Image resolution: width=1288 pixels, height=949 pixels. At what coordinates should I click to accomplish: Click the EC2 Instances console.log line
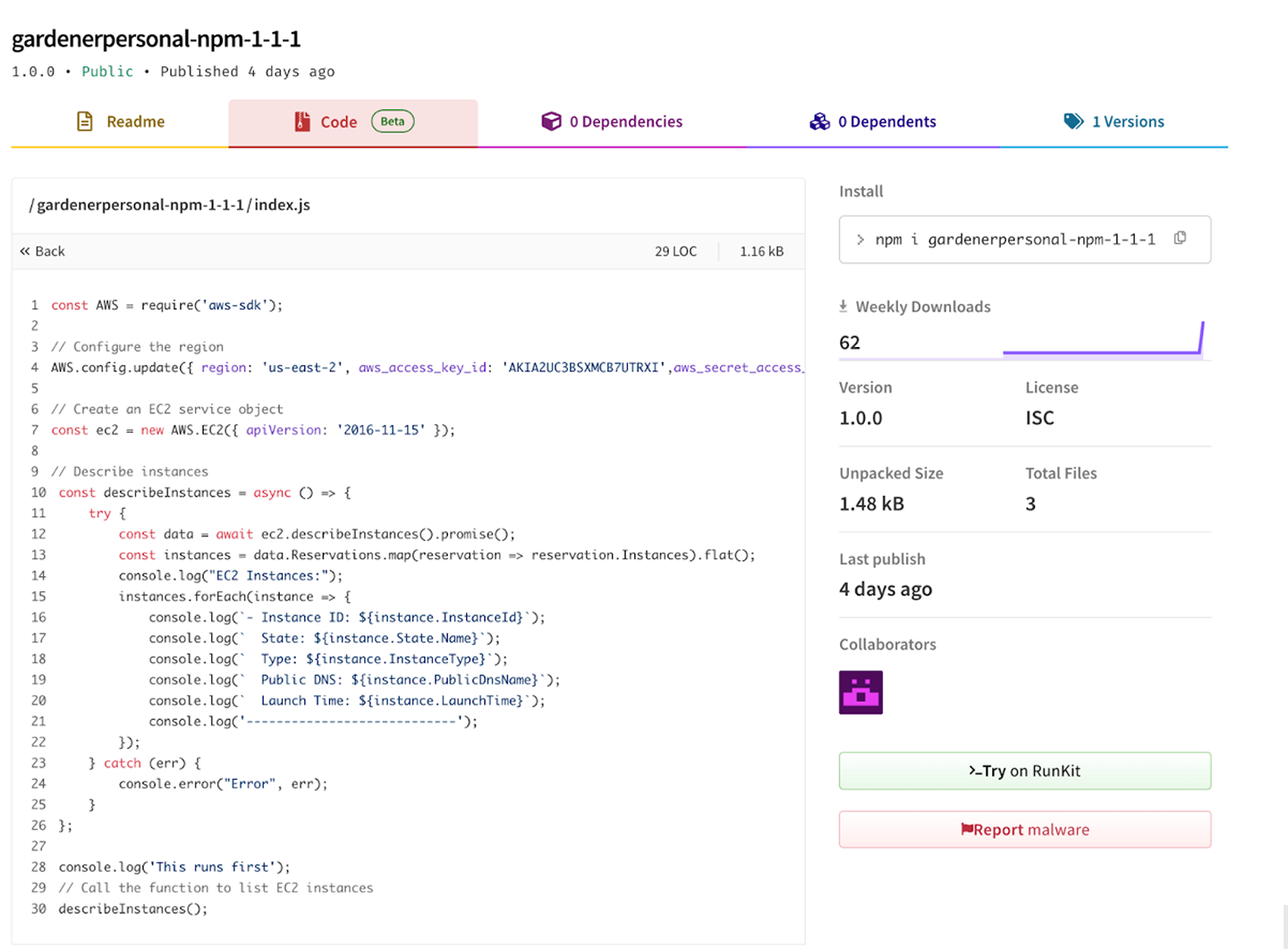(x=231, y=576)
